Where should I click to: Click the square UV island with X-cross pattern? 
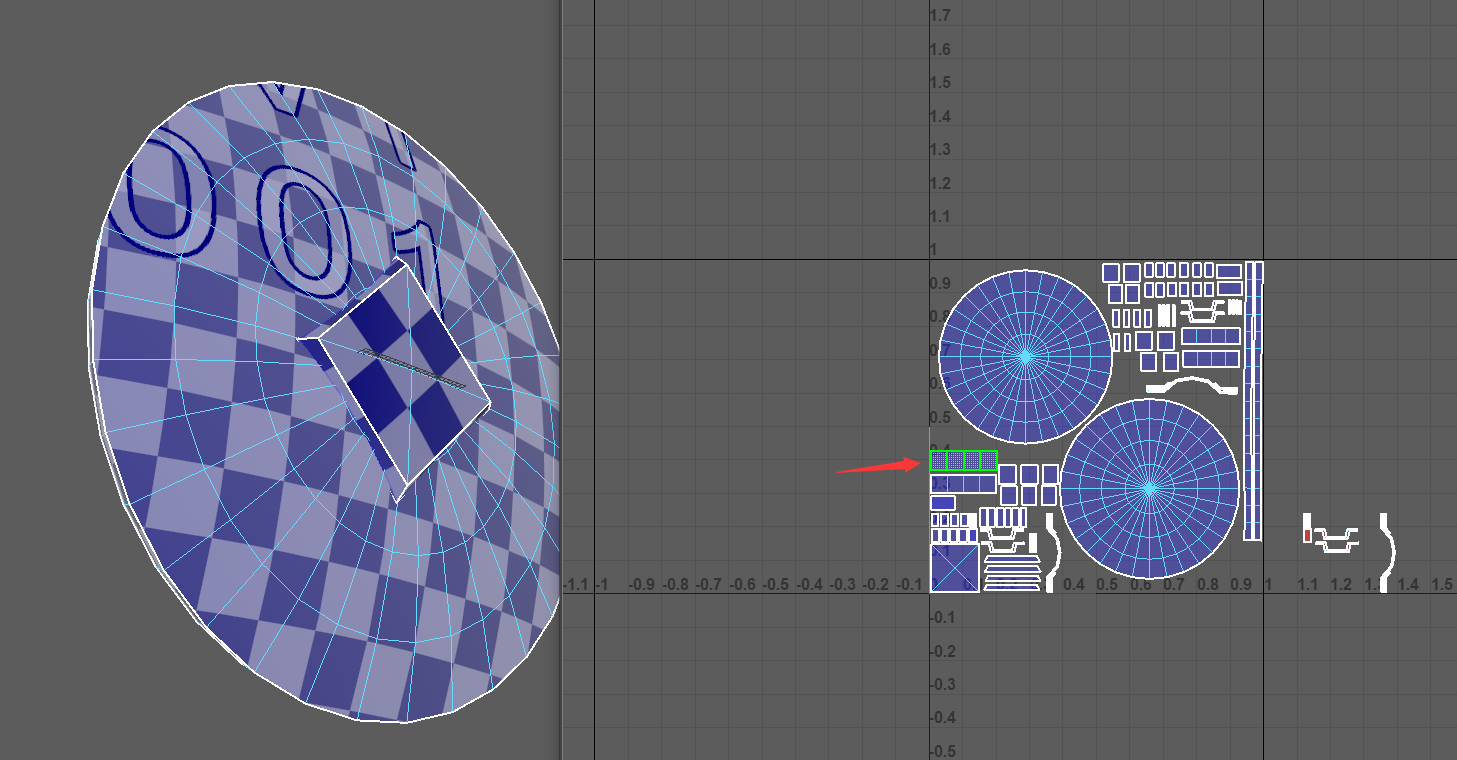tap(955, 566)
